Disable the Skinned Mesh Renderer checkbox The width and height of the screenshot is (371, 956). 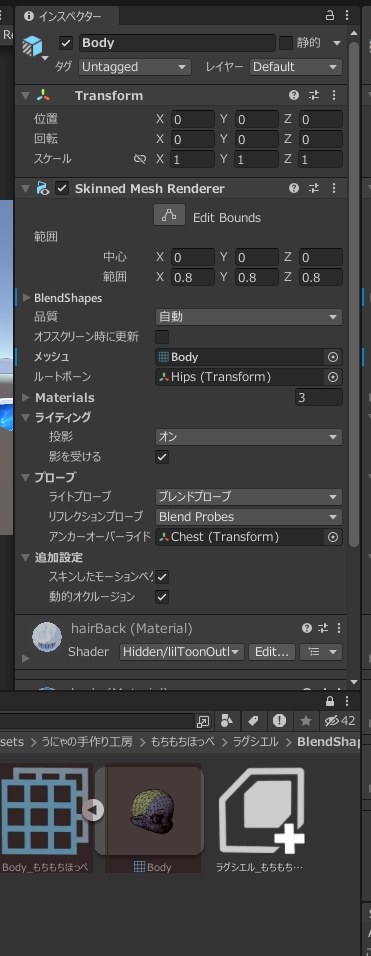(x=62, y=188)
